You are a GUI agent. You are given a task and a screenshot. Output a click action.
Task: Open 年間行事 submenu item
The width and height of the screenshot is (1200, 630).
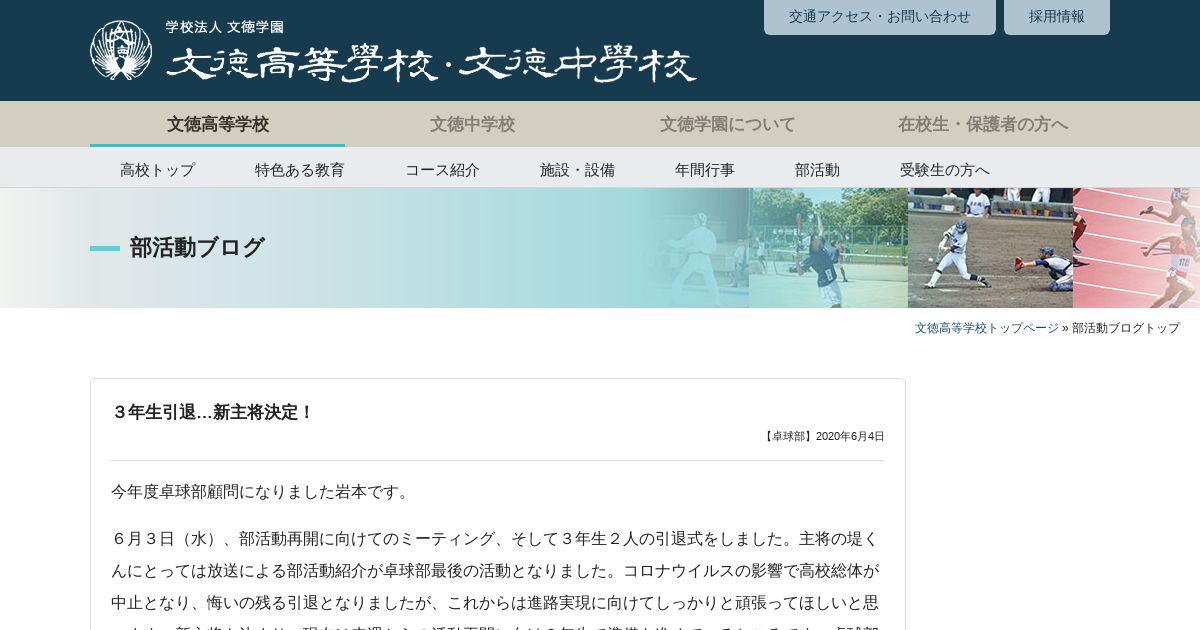point(705,169)
